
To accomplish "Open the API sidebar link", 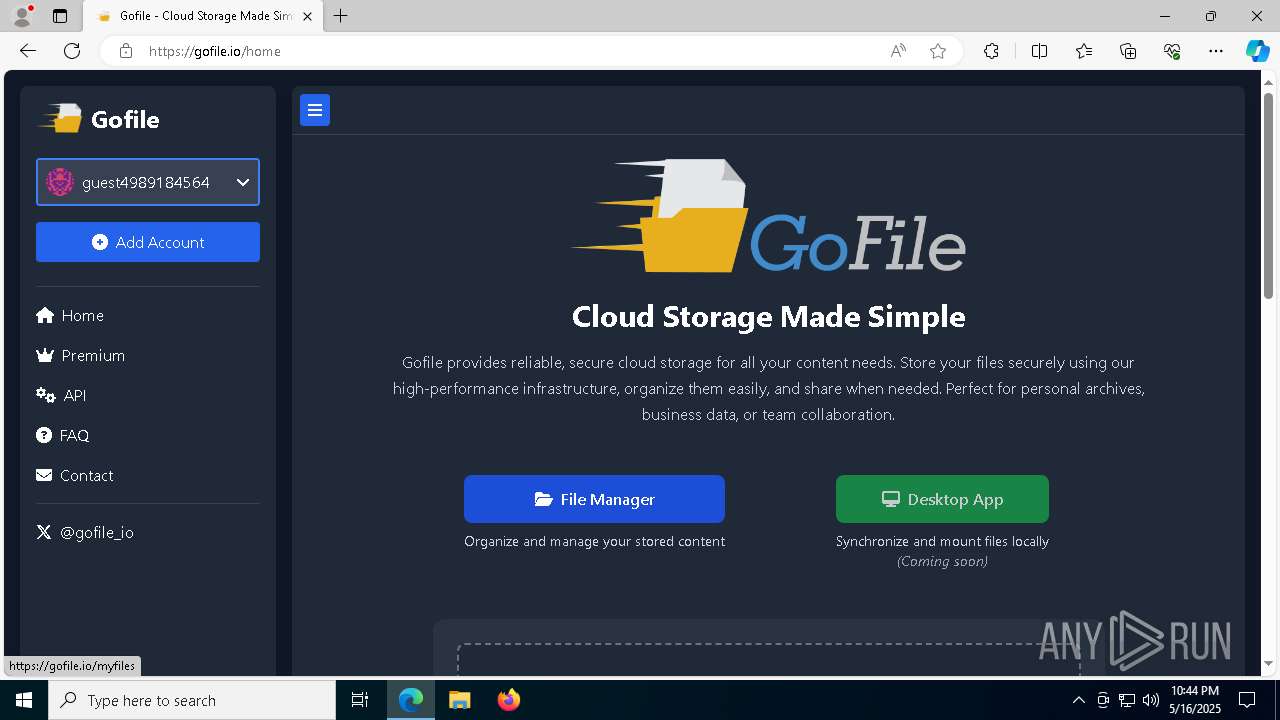I will point(61,395).
